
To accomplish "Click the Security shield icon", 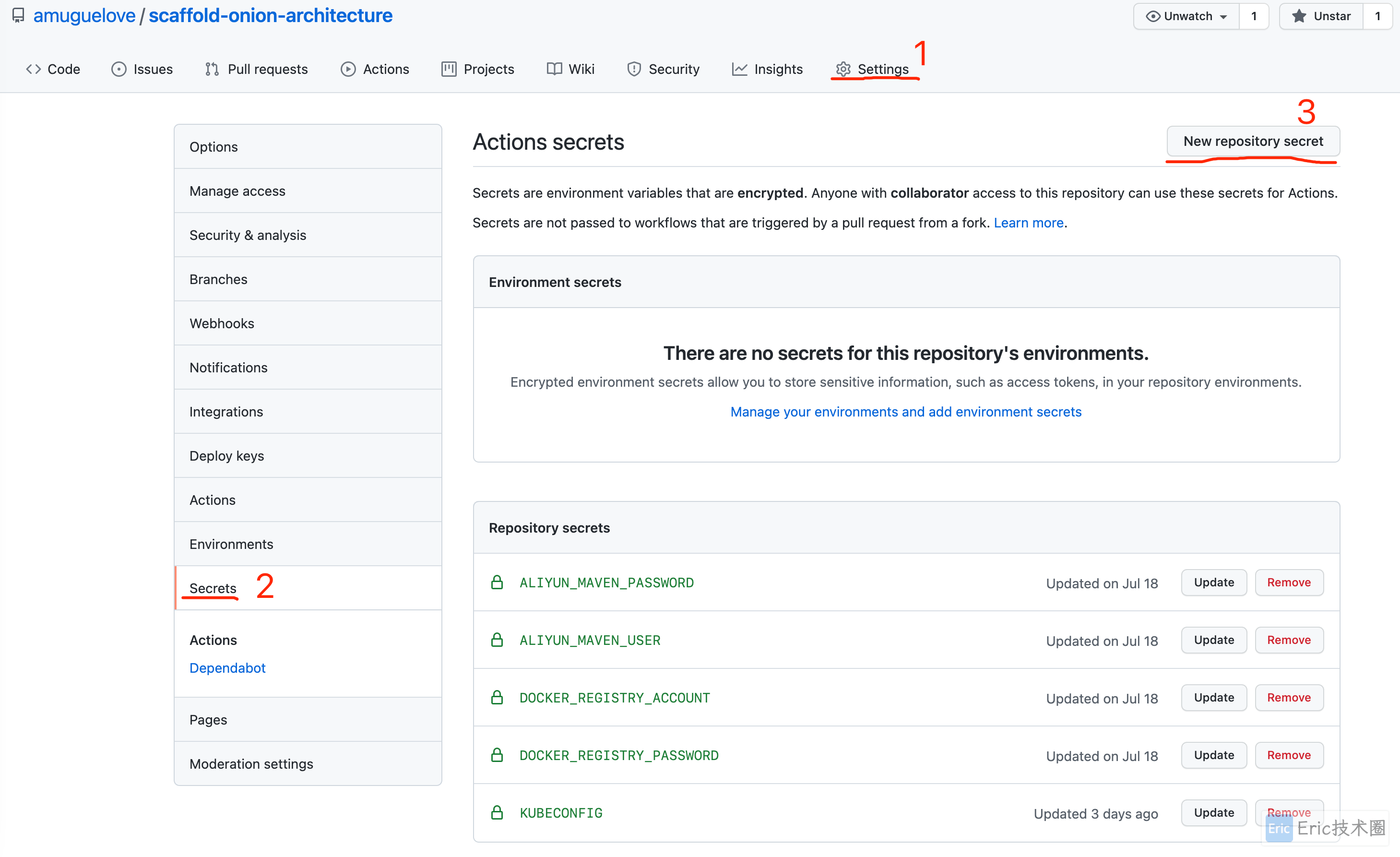I will point(634,69).
